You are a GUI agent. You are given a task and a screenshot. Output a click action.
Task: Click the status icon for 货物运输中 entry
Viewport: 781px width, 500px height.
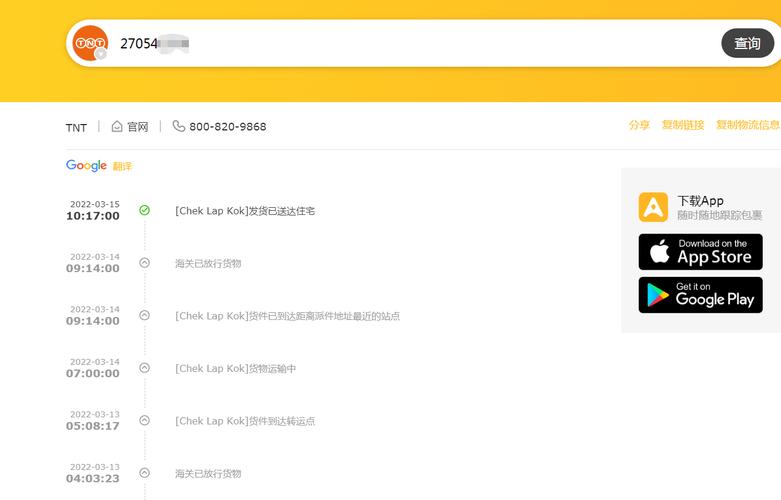tap(144, 368)
